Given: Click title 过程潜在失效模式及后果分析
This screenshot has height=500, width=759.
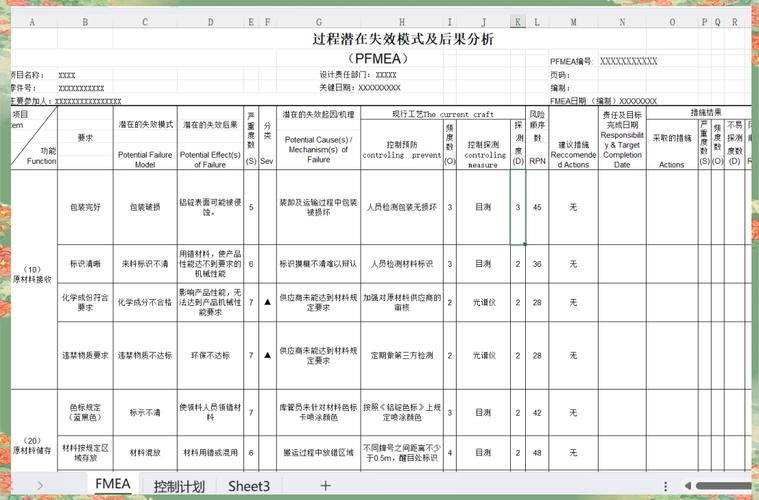Looking at the screenshot, I should 403,39.
